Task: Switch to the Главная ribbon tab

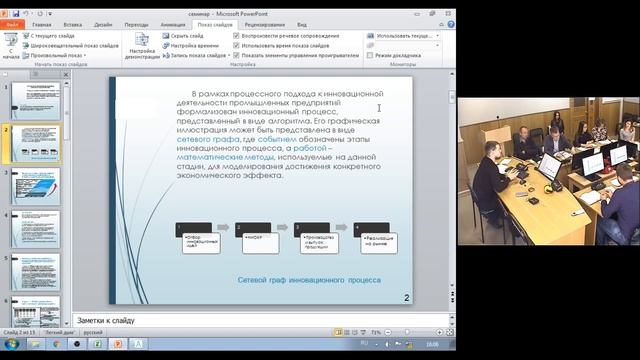Action: coord(42,25)
